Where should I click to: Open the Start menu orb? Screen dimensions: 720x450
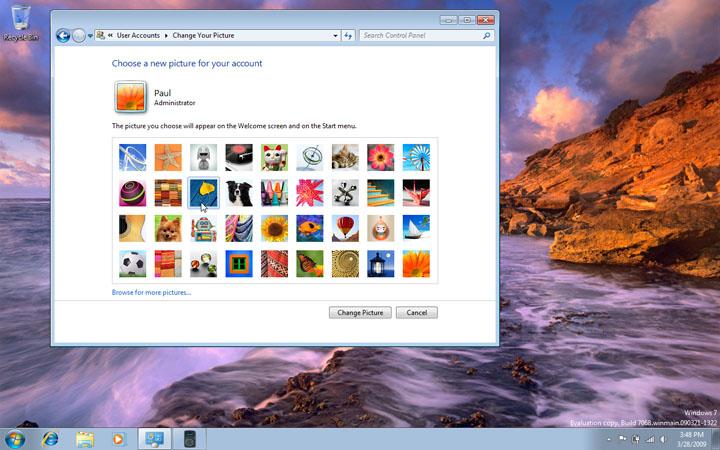15,439
